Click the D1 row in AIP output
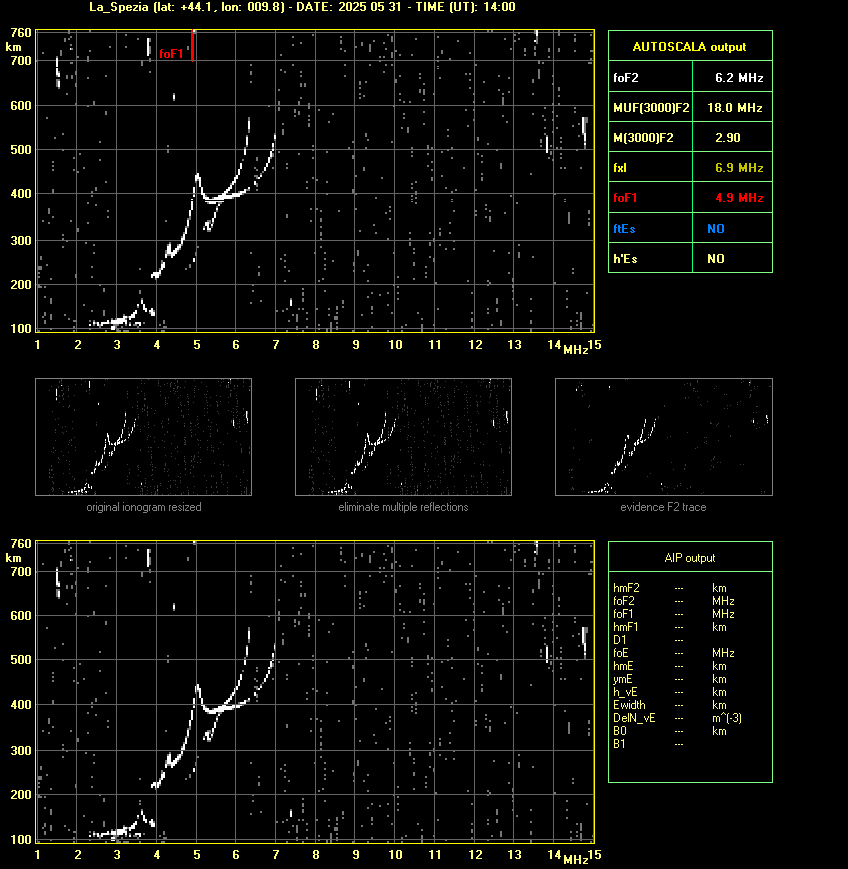 pos(648,640)
